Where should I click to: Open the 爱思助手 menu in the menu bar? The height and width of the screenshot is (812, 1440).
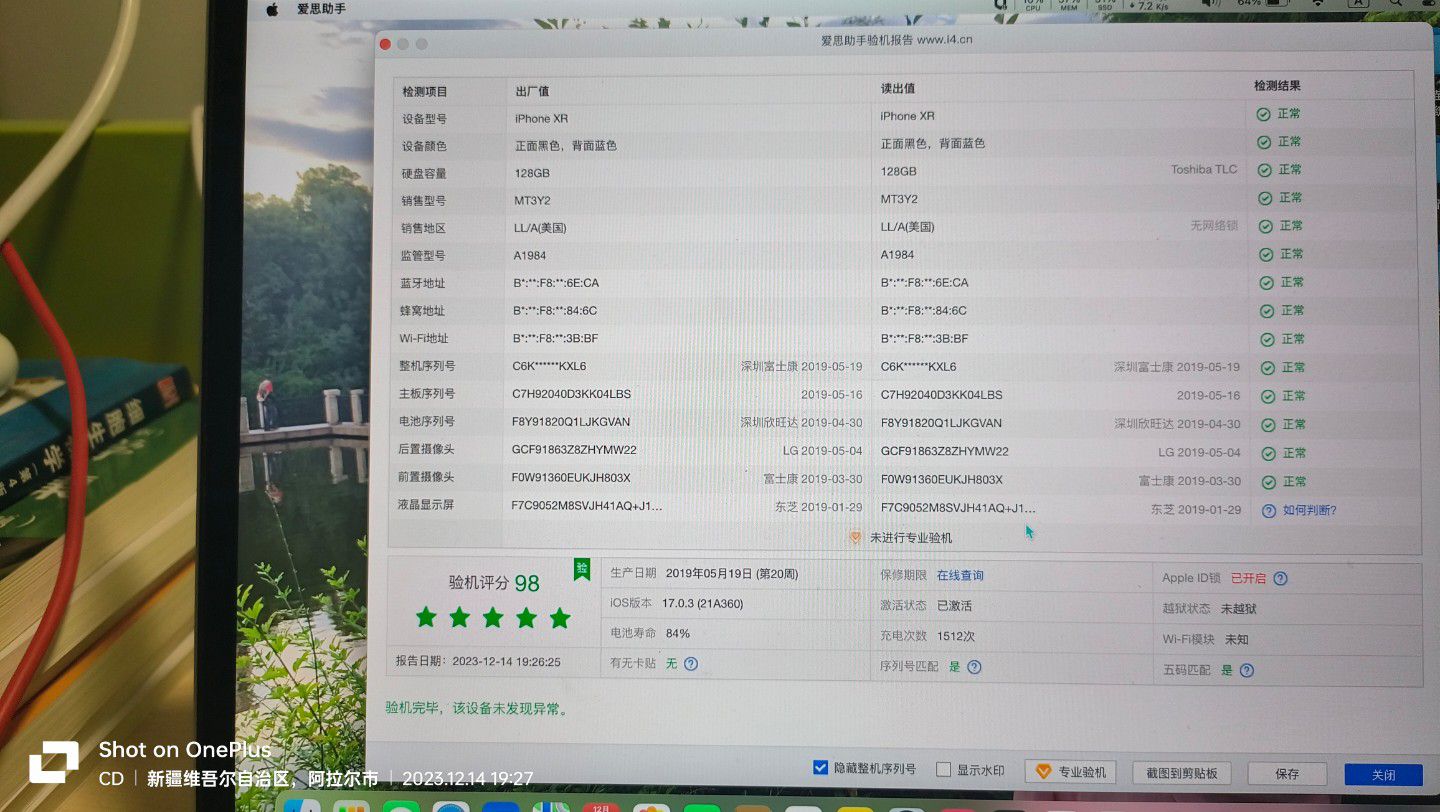[x=321, y=9]
